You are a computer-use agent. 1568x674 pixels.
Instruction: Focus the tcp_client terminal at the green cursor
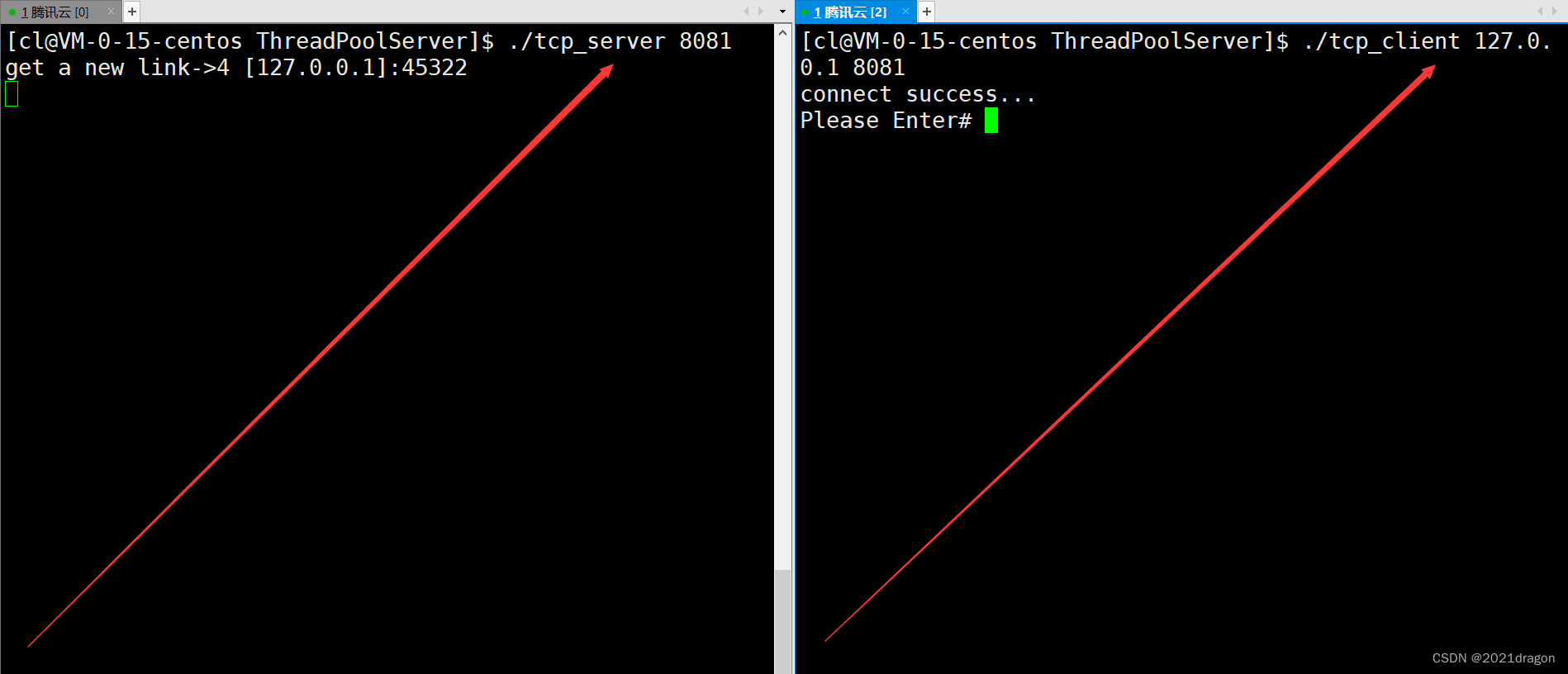pos(991,121)
